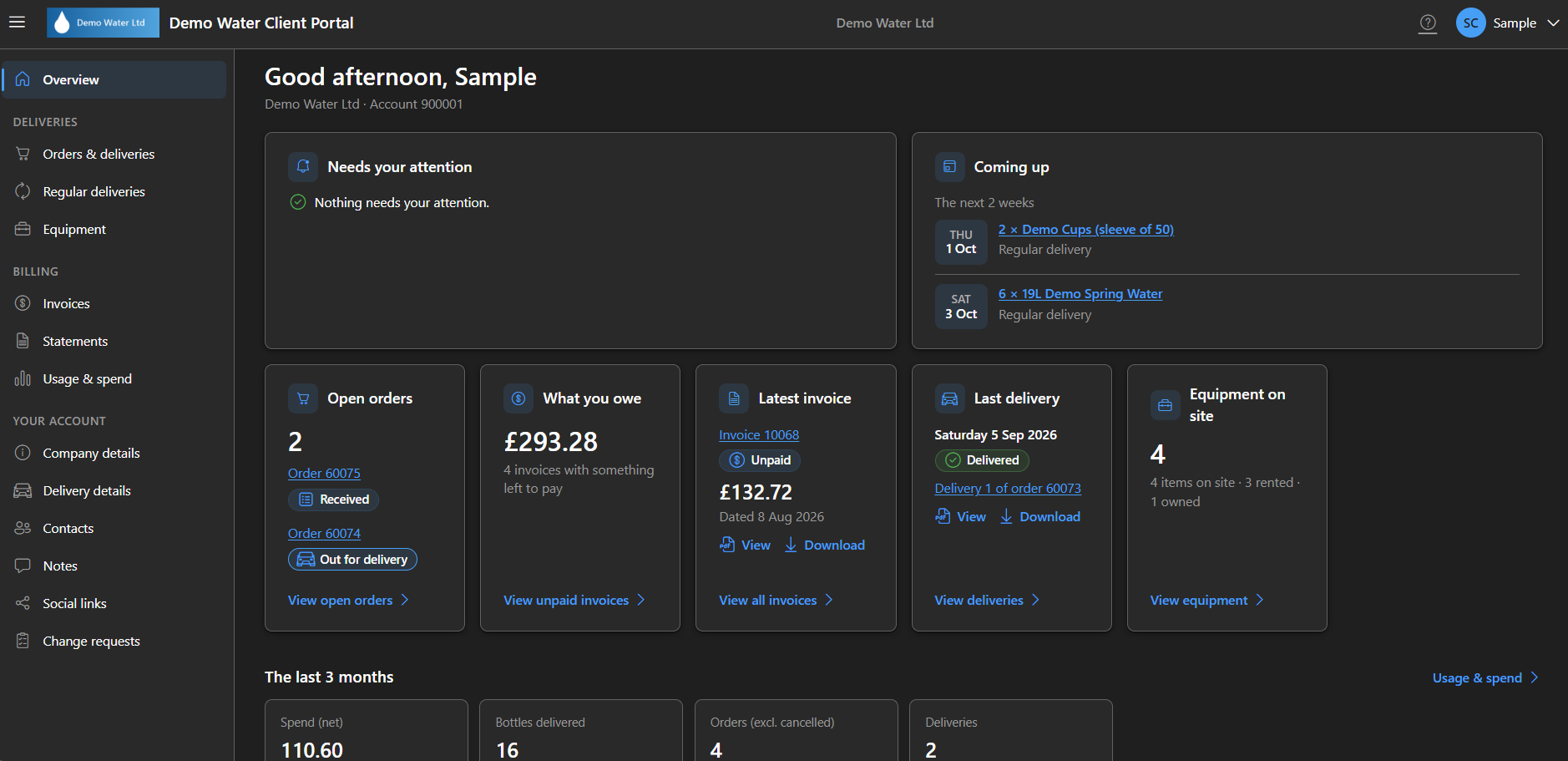Click View equipment

[x=1207, y=600]
